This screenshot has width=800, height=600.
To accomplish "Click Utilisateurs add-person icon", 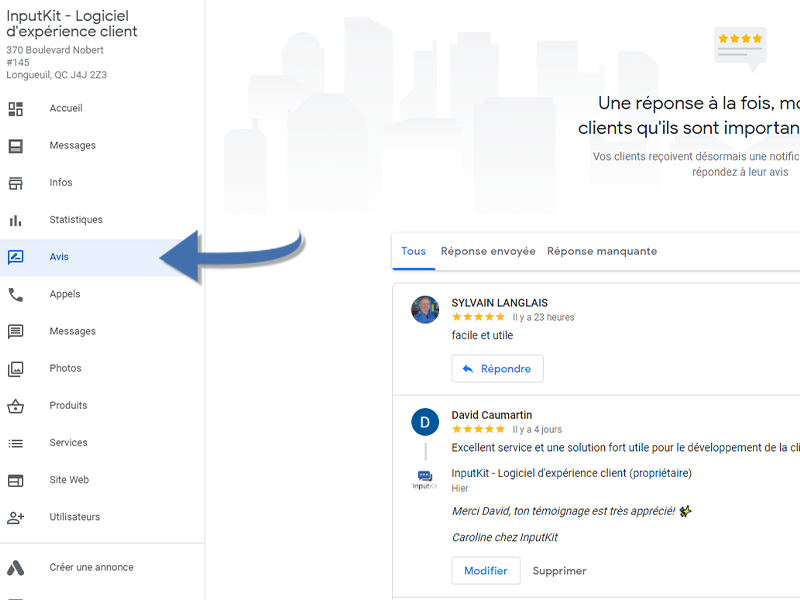I will 16,517.
